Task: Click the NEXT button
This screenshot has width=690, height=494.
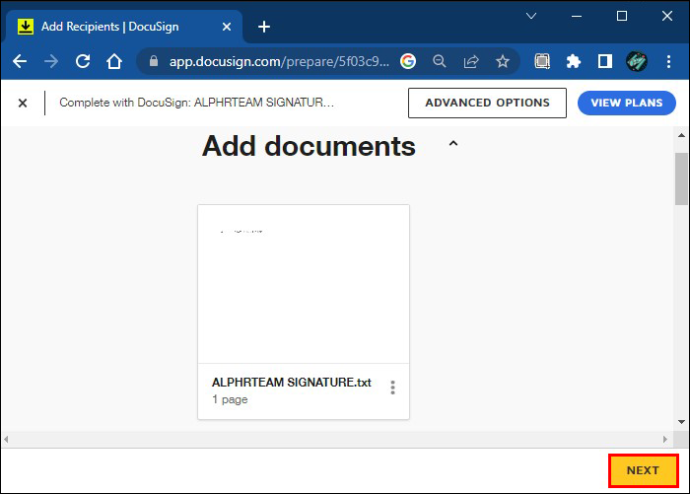Action: coord(643,470)
